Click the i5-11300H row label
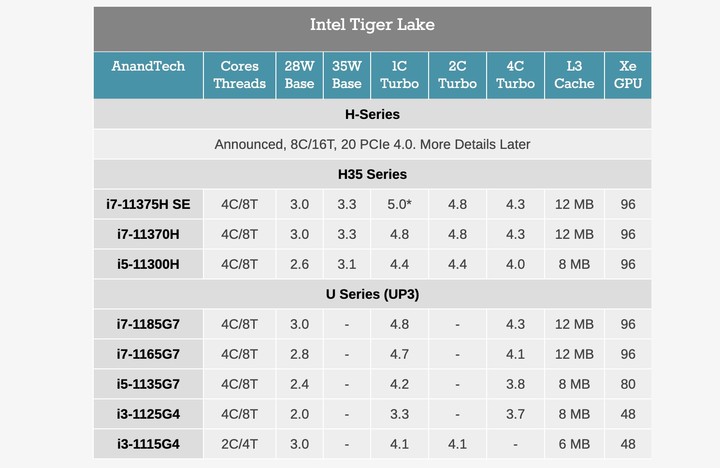The width and height of the screenshot is (720, 468). coord(148,264)
